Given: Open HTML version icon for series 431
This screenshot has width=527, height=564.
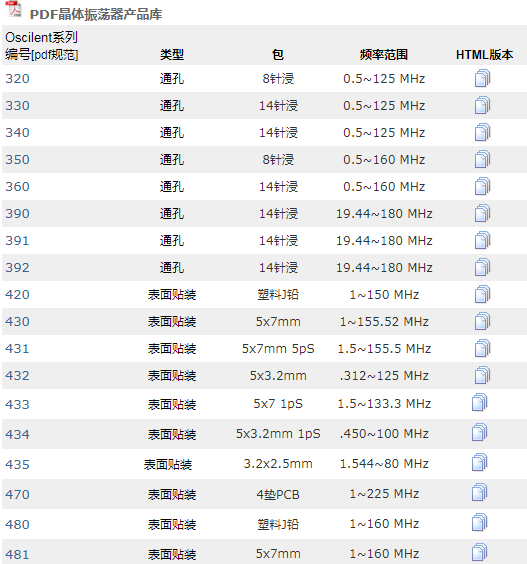Looking at the screenshot, I should click(482, 348).
